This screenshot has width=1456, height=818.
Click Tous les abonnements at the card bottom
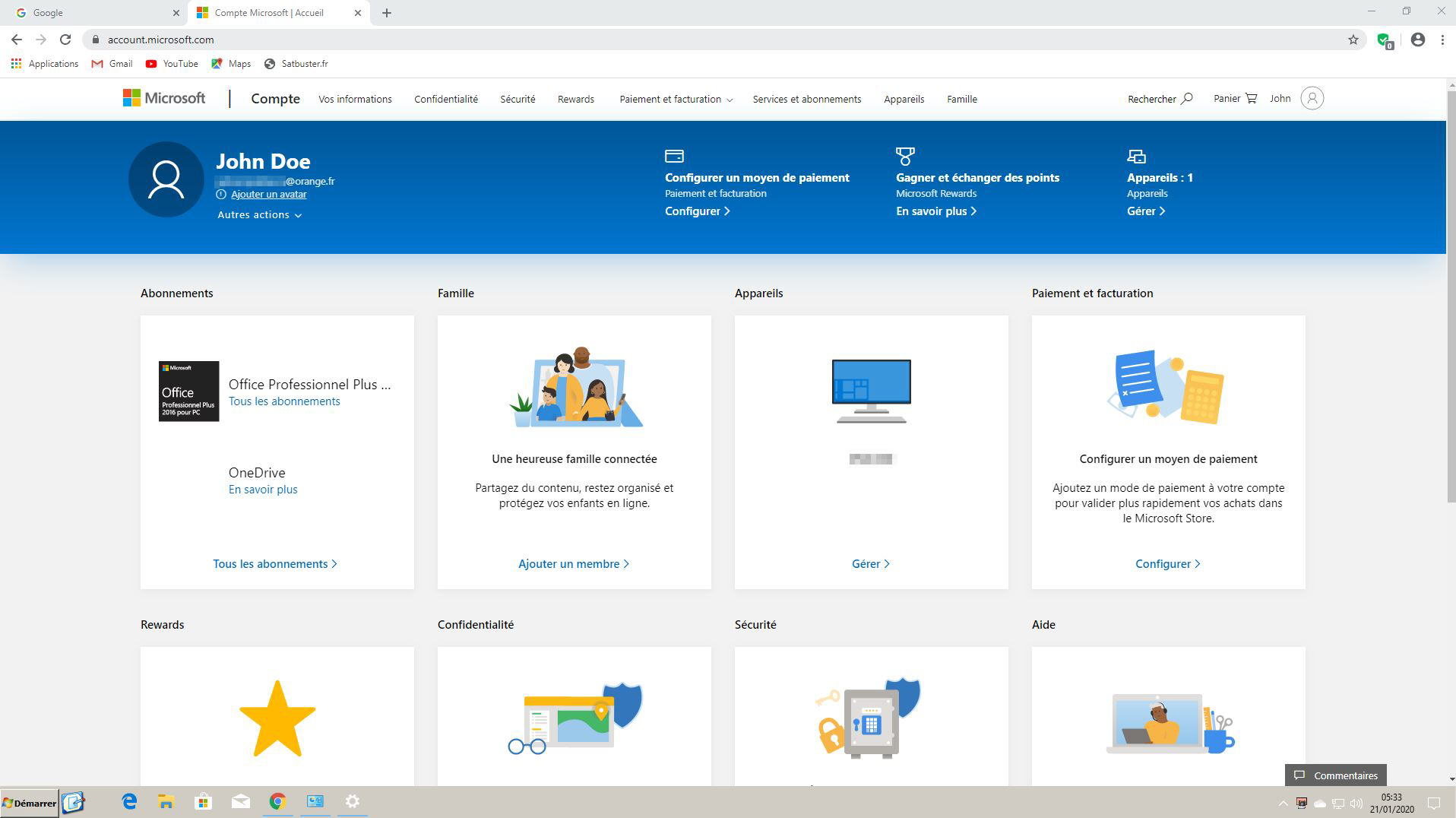(275, 564)
